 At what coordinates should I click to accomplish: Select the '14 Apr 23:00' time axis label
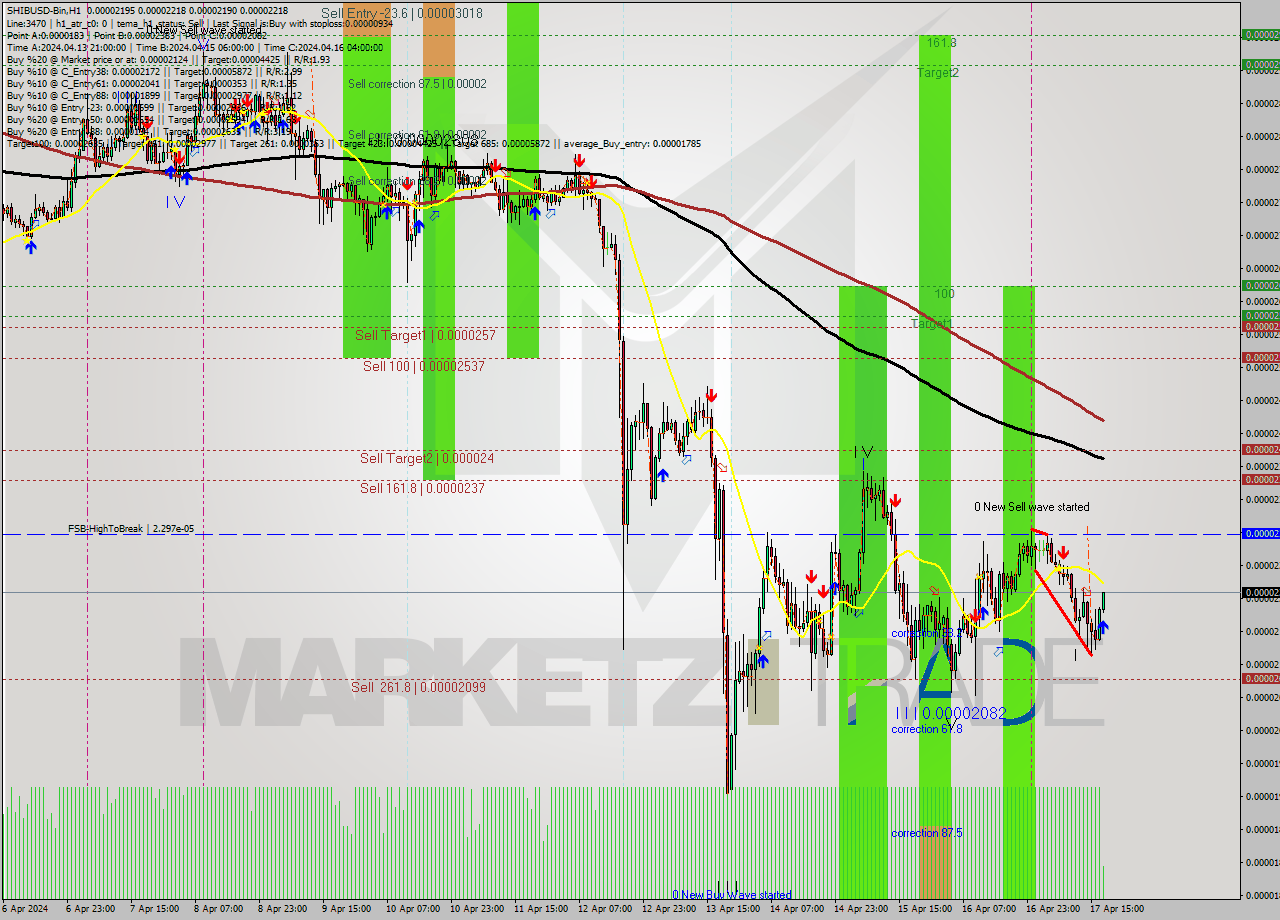(x=860, y=909)
